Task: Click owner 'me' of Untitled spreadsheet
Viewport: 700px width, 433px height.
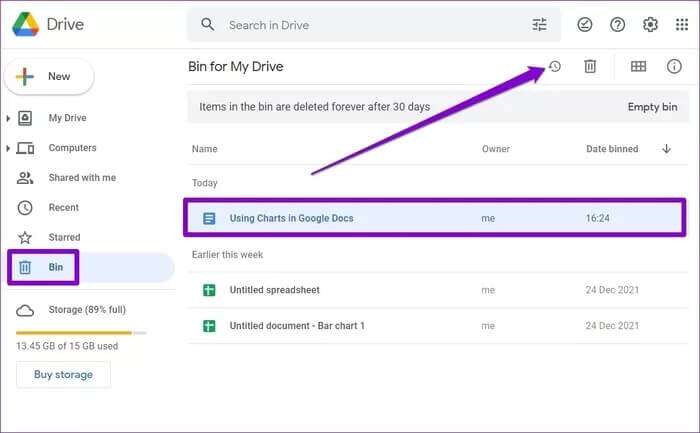Action: coord(488,290)
